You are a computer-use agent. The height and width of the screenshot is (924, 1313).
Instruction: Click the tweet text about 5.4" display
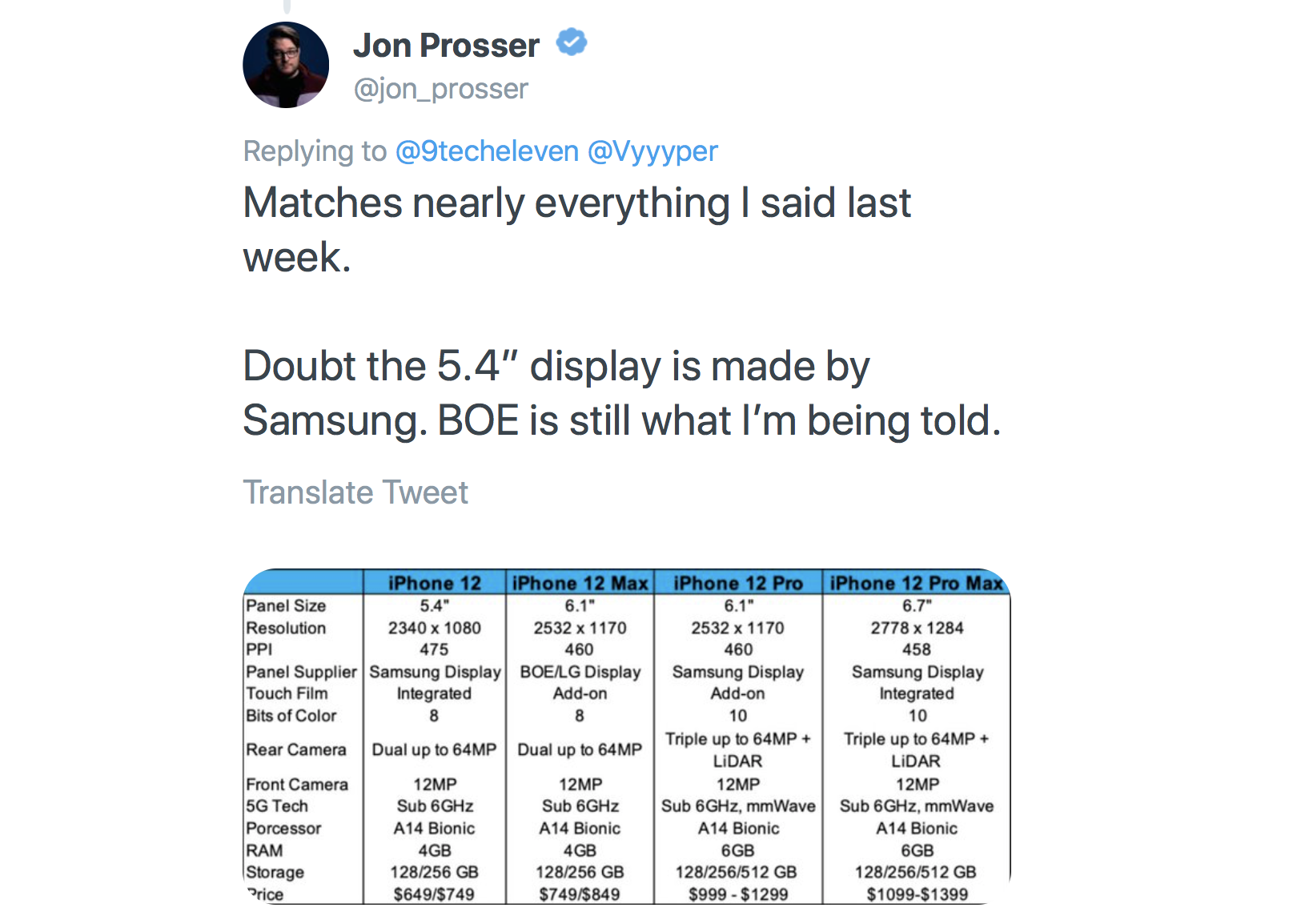coord(622,393)
